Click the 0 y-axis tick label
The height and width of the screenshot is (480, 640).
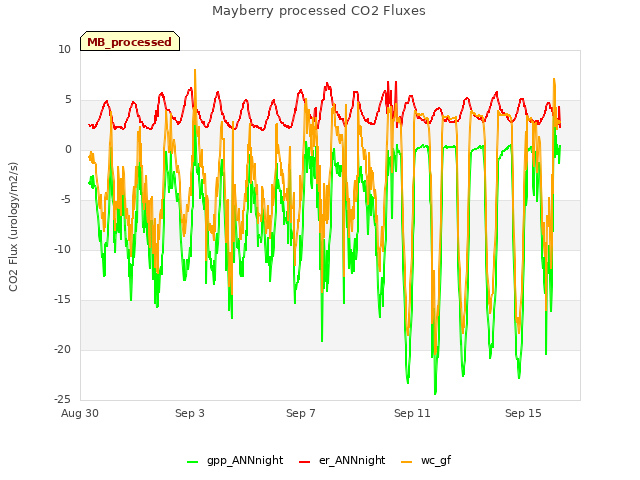point(68,150)
